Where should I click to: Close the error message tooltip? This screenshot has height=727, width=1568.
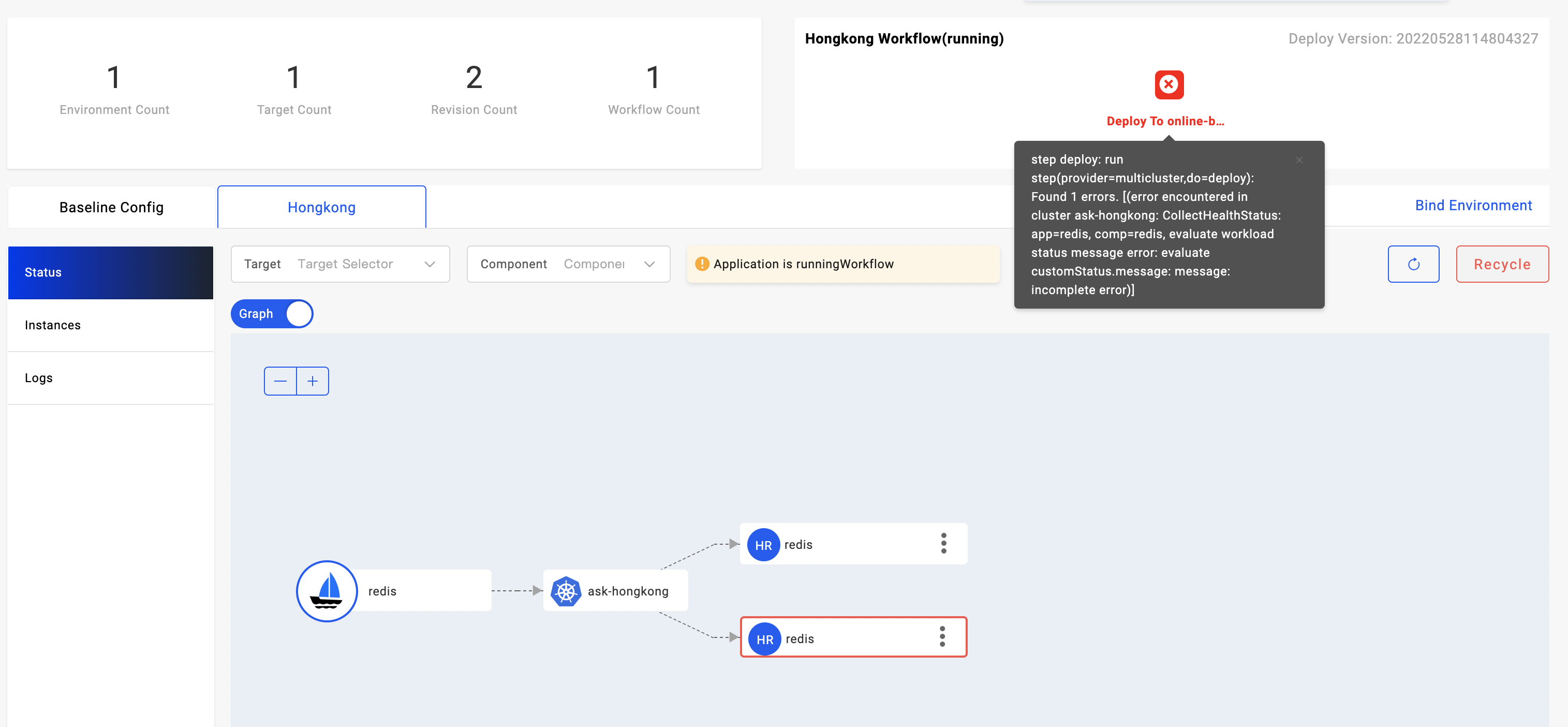tap(1299, 160)
